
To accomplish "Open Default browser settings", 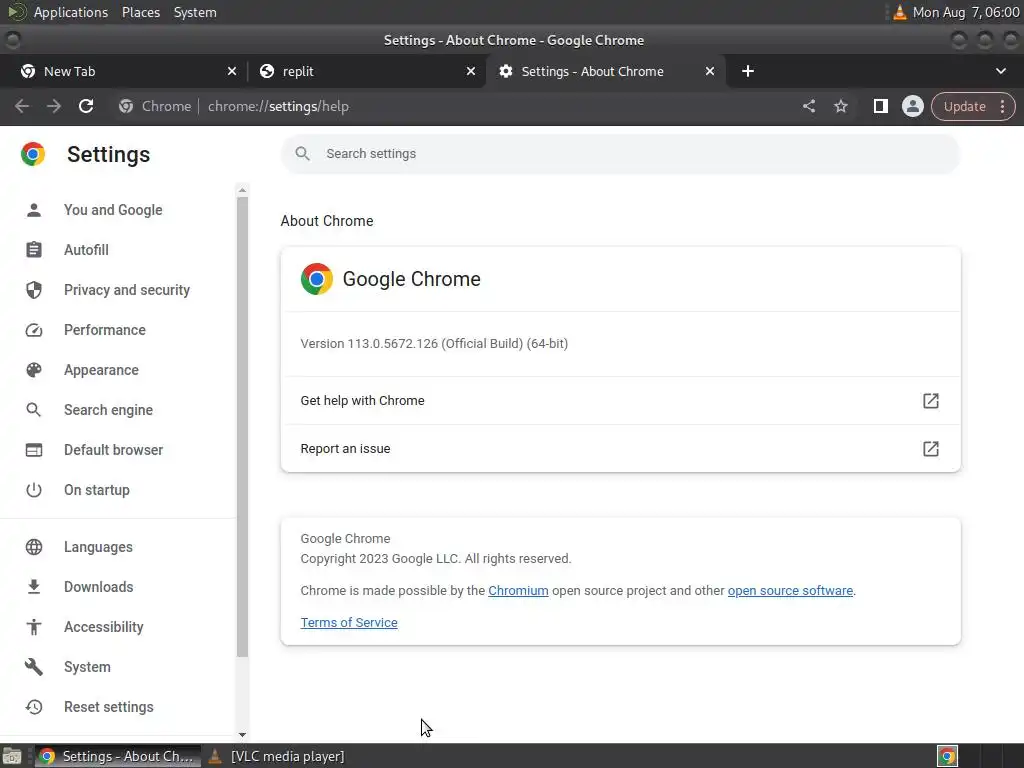I will tap(114, 449).
